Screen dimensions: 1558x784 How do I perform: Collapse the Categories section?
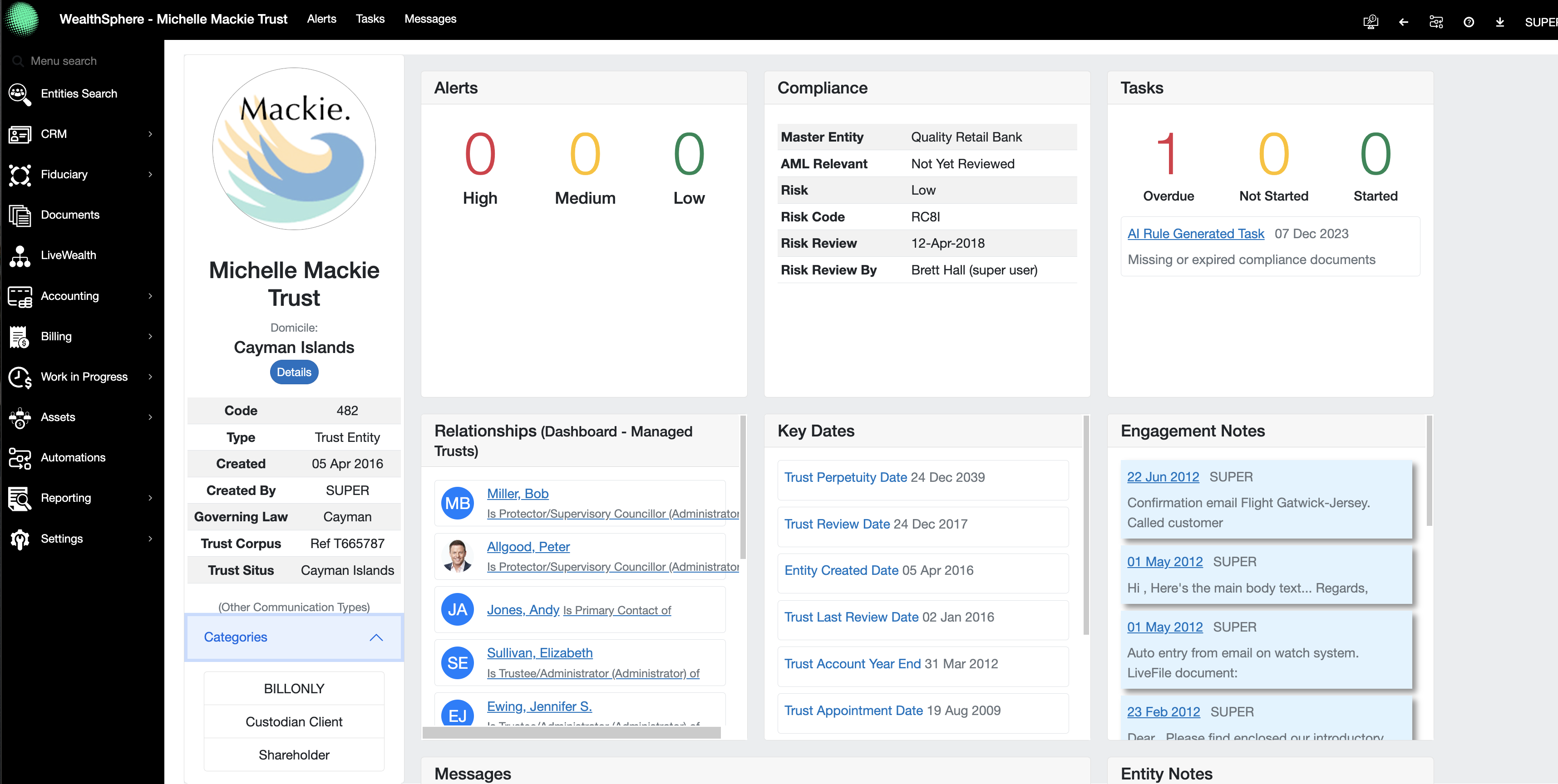click(376, 637)
